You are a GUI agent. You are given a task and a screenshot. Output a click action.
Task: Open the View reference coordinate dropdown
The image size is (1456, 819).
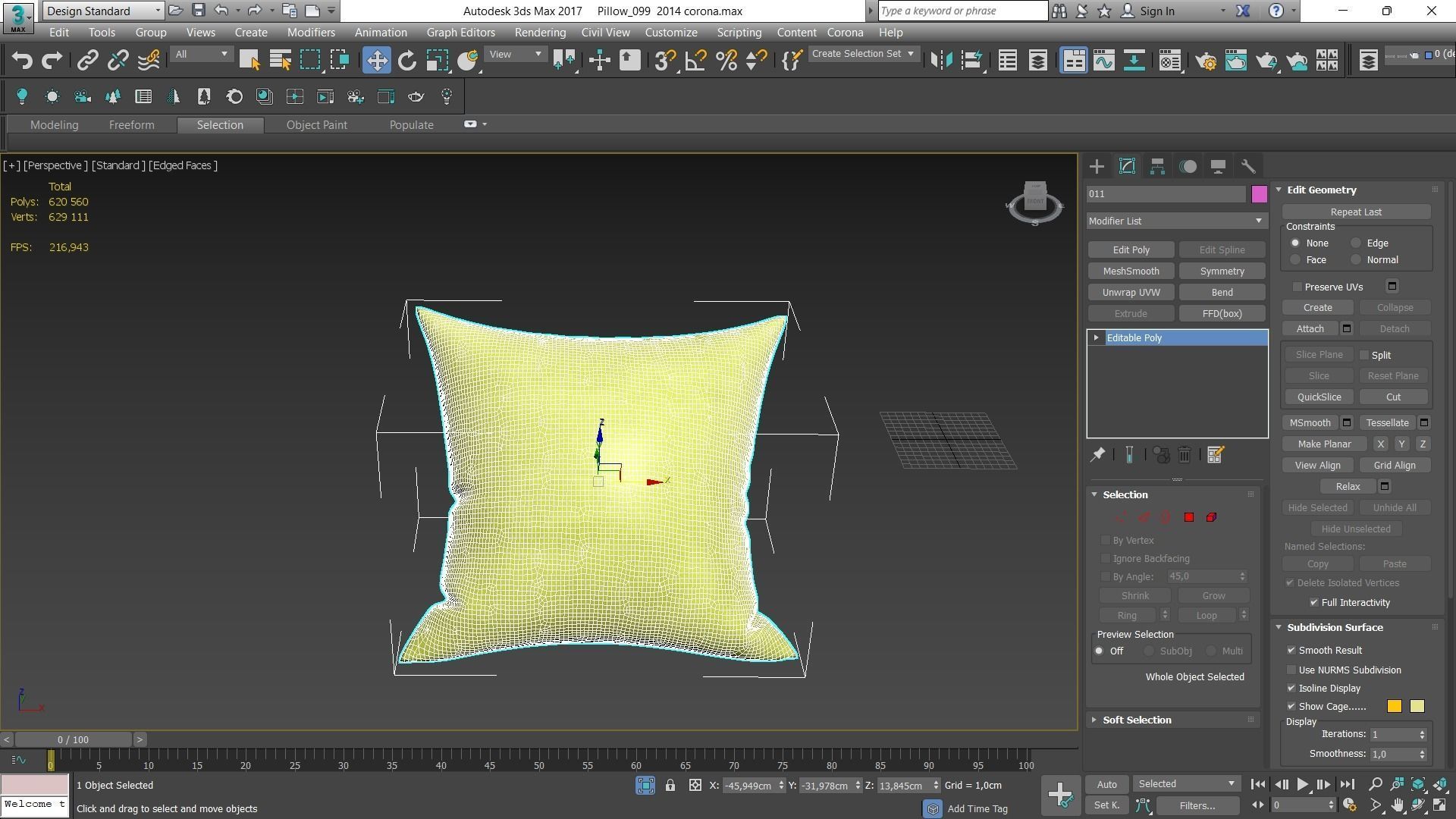coord(515,54)
